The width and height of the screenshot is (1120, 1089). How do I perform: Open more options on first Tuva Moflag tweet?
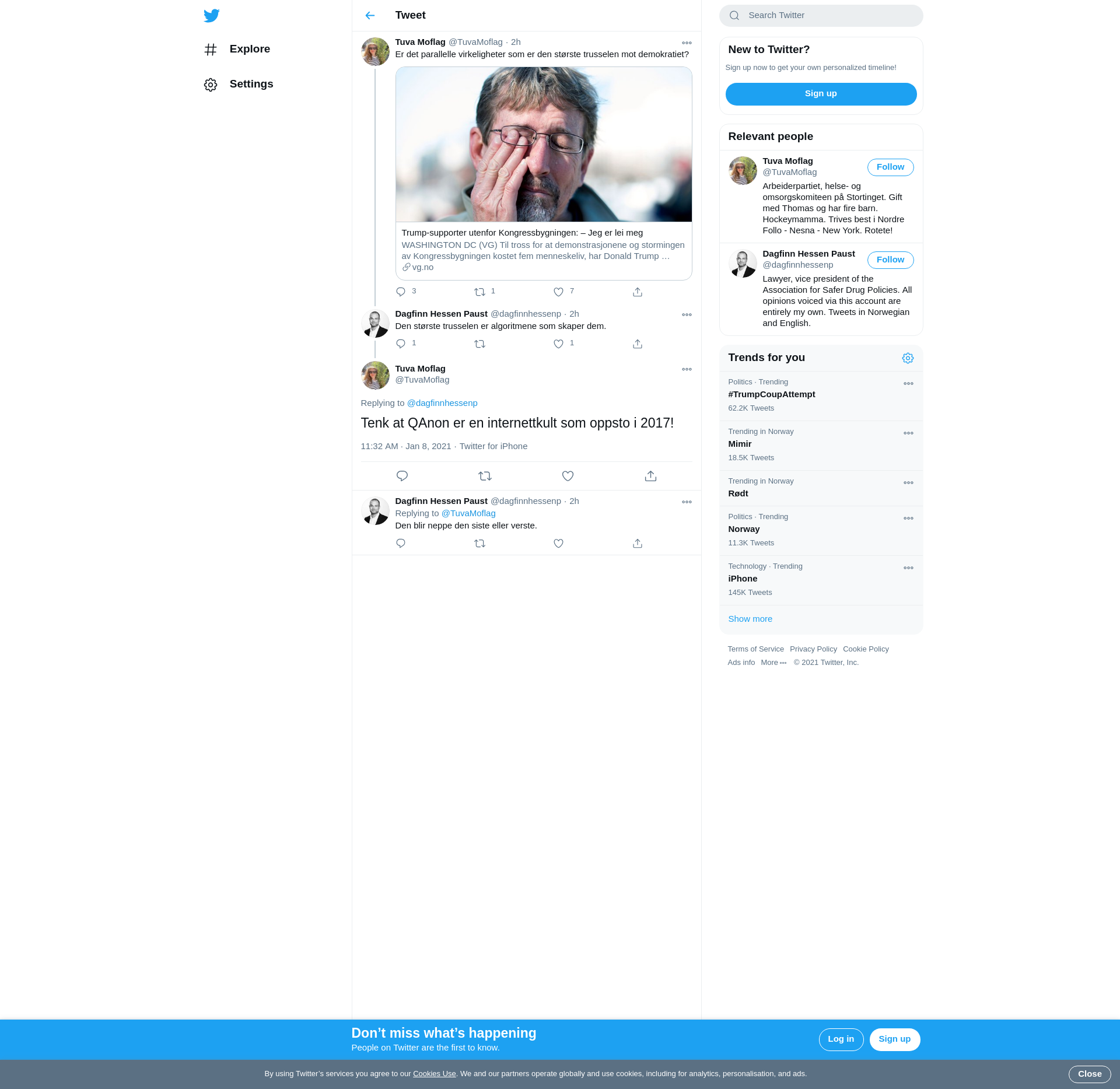tap(687, 43)
